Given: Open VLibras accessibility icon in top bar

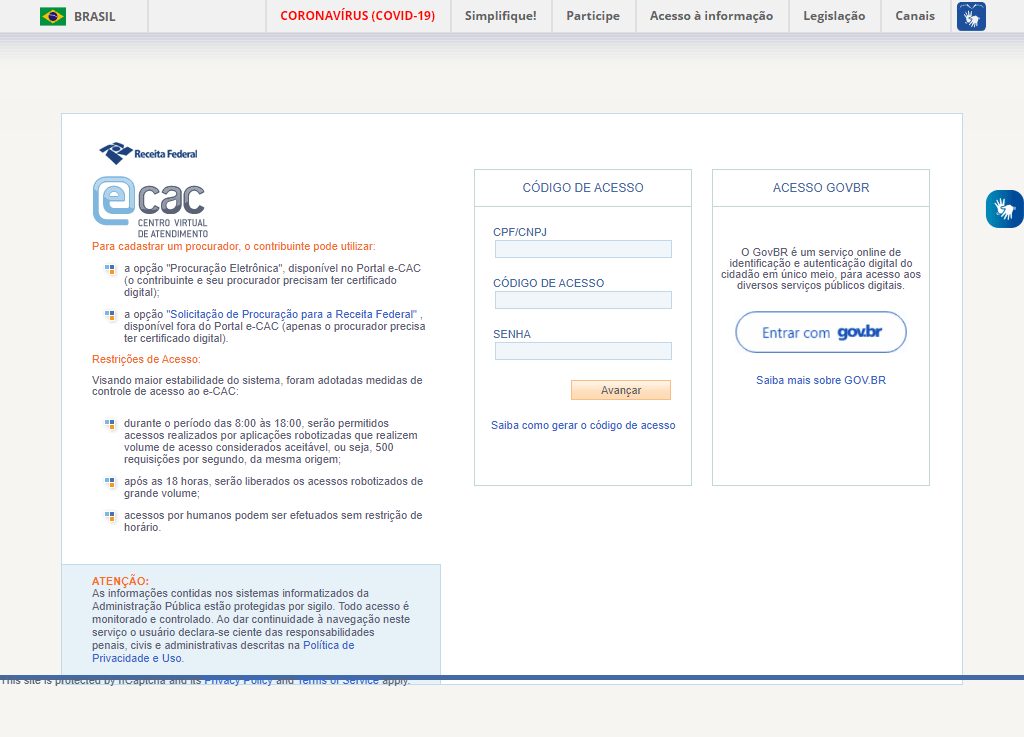Looking at the screenshot, I should [x=970, y=16].
